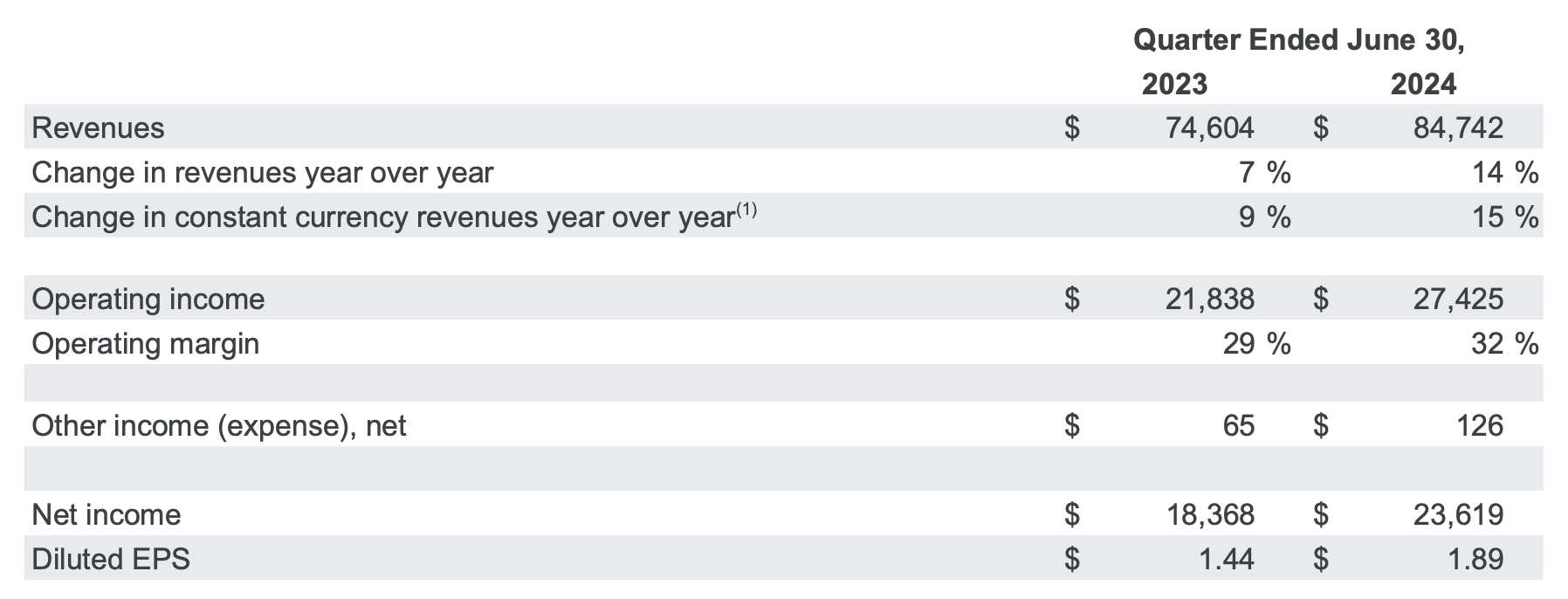Click the Revenues row label

98,128
